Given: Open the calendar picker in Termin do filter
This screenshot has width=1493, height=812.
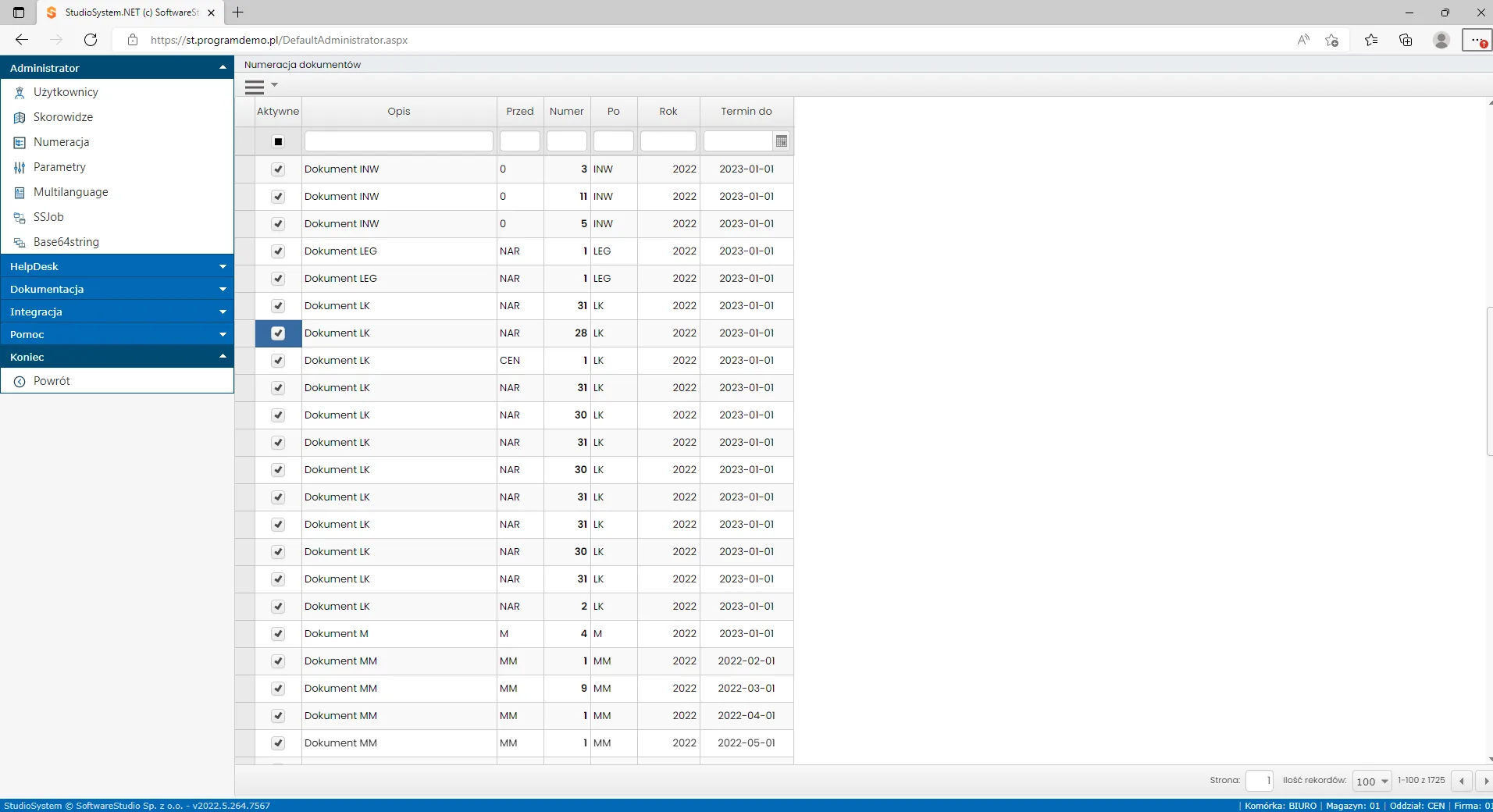Looking at the screenshot, I should (782, 141).
